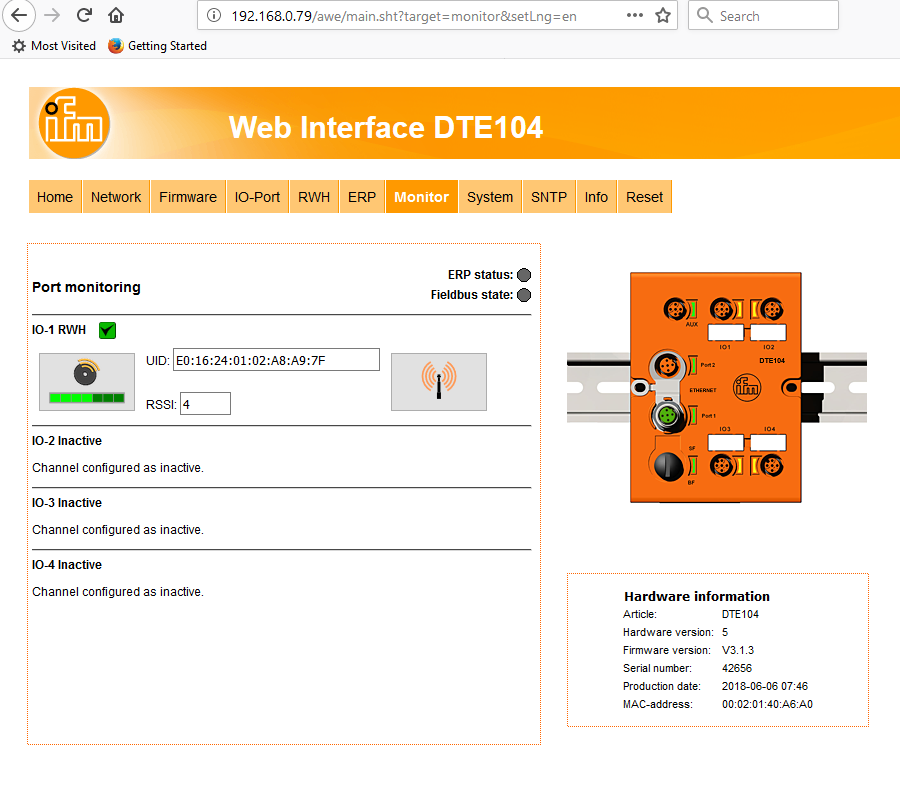Image resolution: width=900 pixels, height=807 pixels.
Task: Click the IO4 connector on the device image
Action: 772,465
